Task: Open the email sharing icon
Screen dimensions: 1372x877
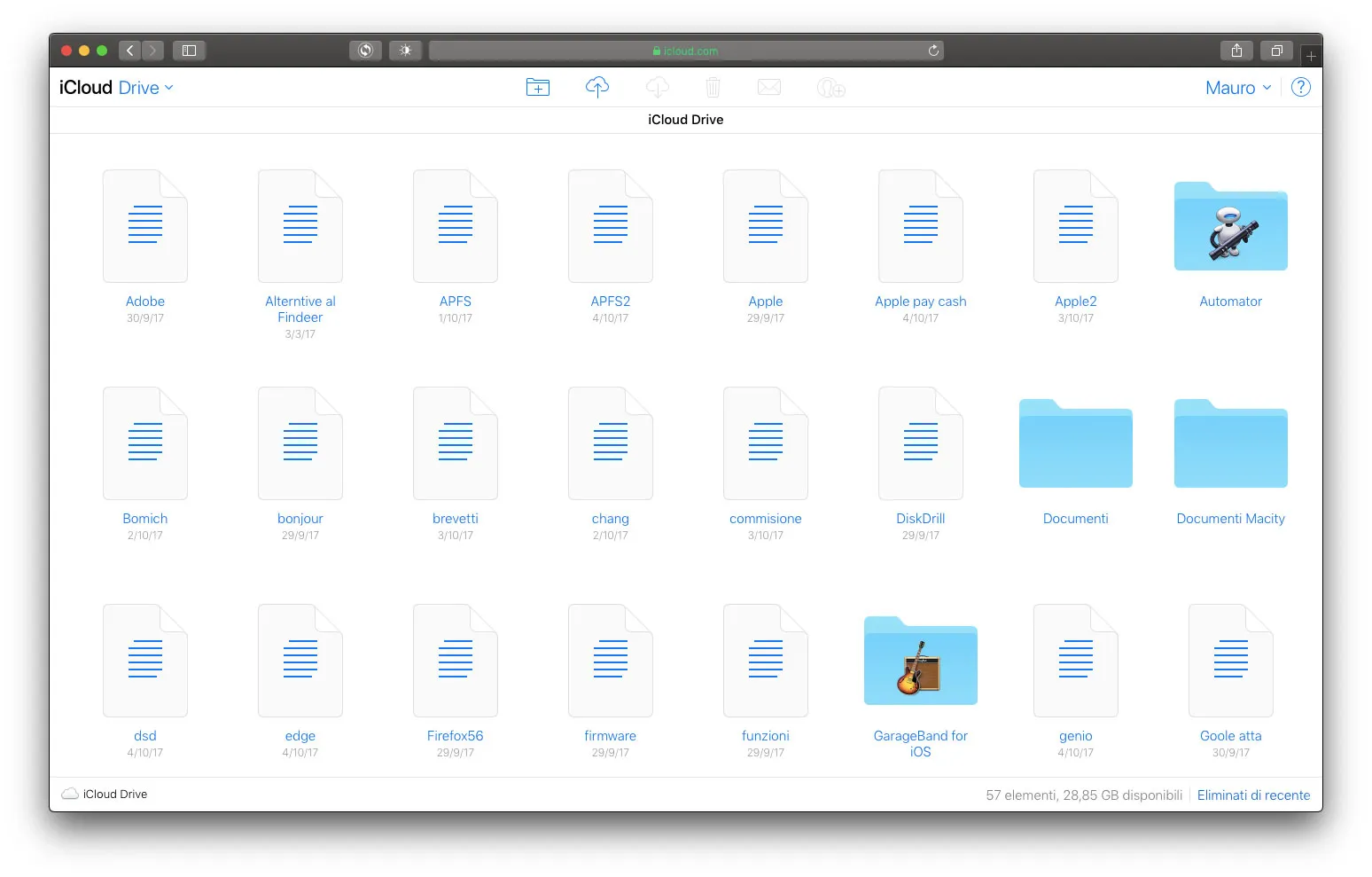Action: point(769,87)
